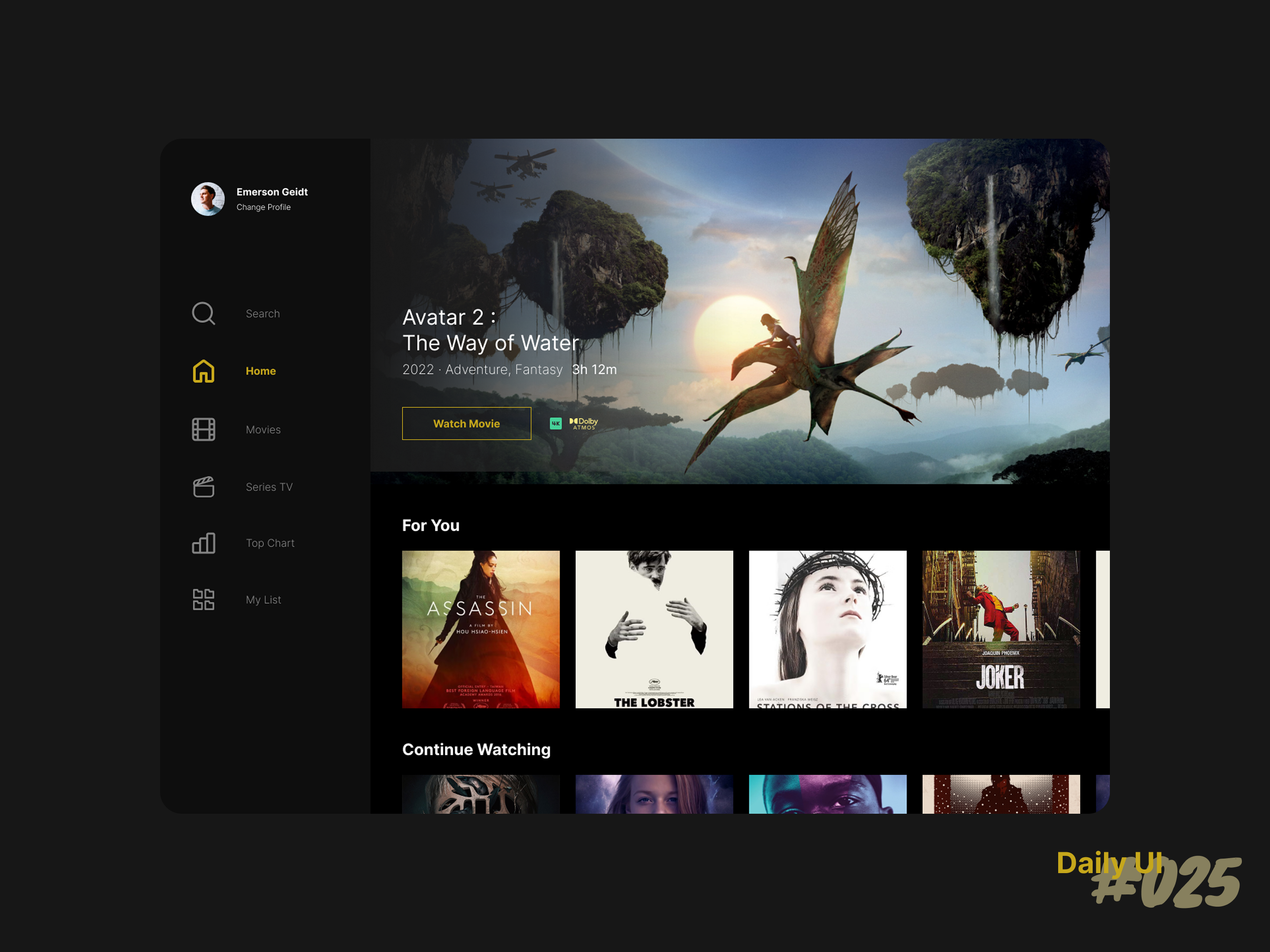Image resolution: width=1270 pixels, height=952 pixels.
Task: Open The Assassin movie poster
Action: 480,630
